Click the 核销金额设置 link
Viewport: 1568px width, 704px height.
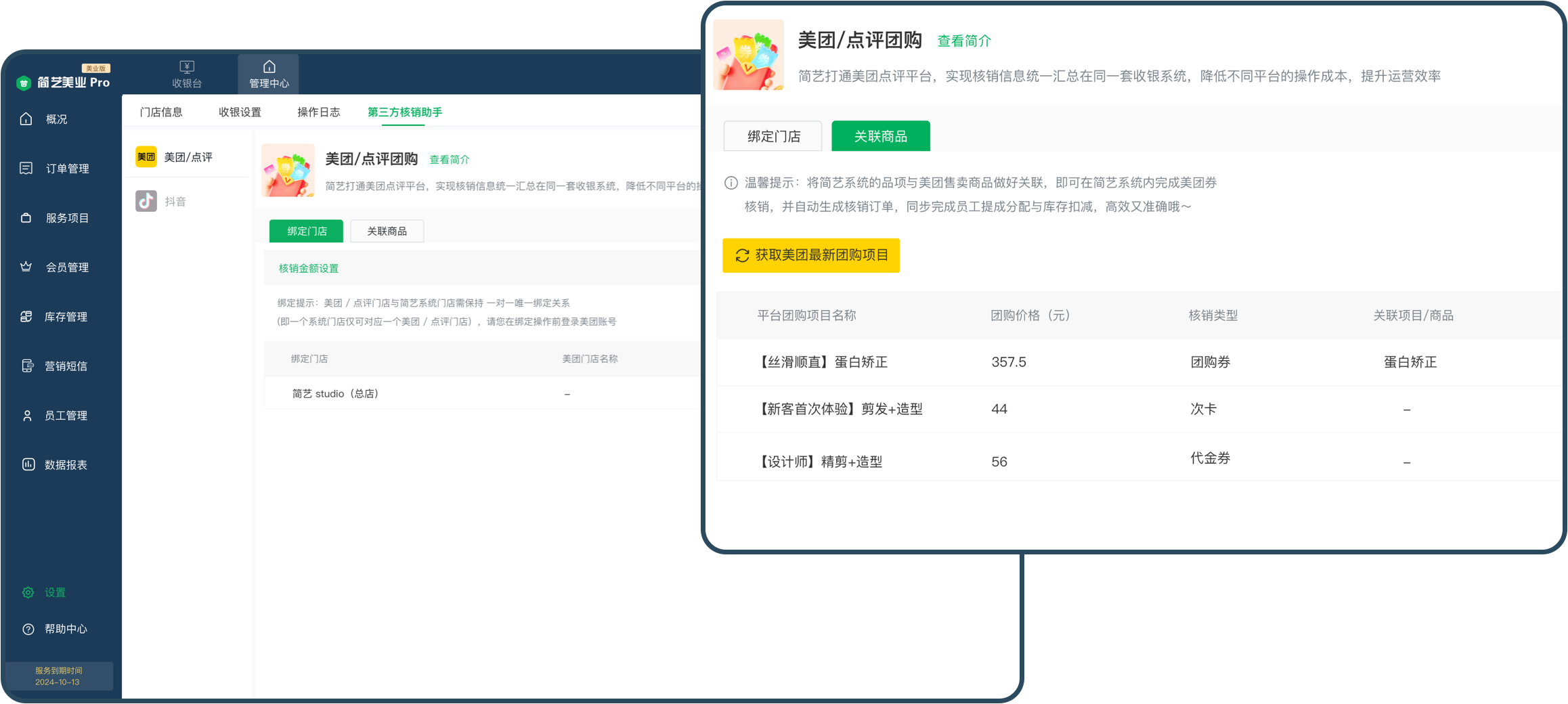(309, 269)
